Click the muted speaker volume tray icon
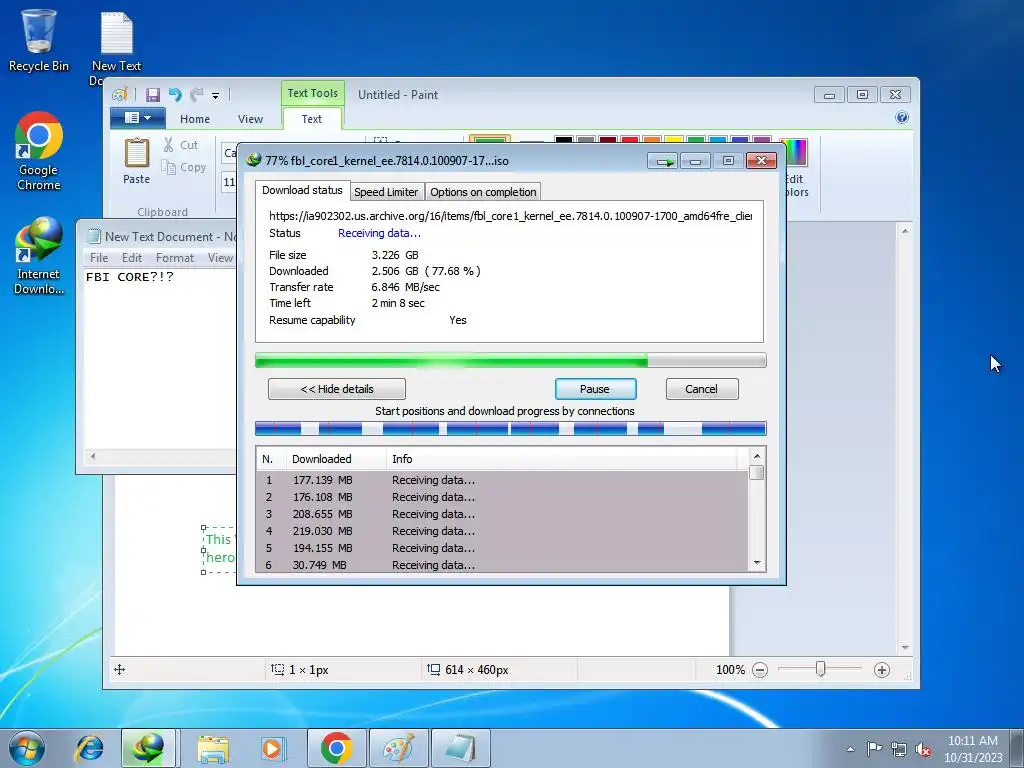 coord(923,750)
